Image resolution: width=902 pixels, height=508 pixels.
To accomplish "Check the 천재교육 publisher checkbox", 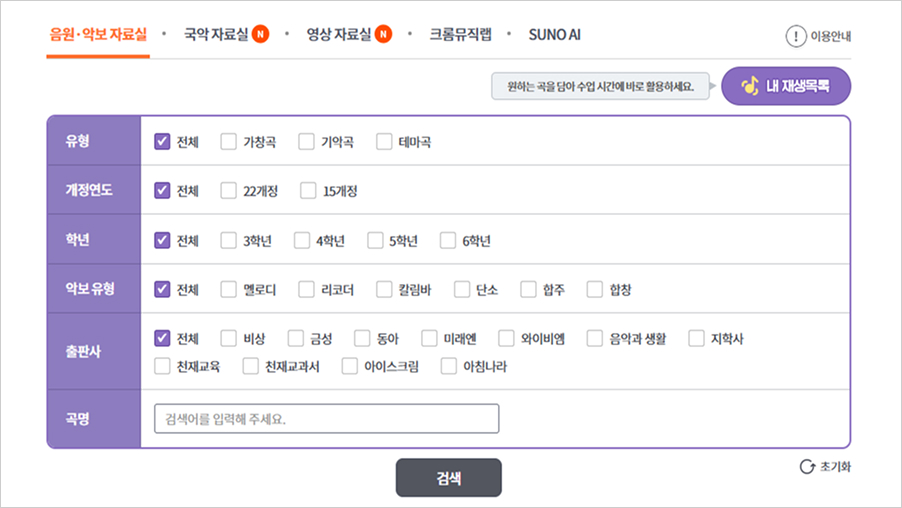I will point(163,367).
